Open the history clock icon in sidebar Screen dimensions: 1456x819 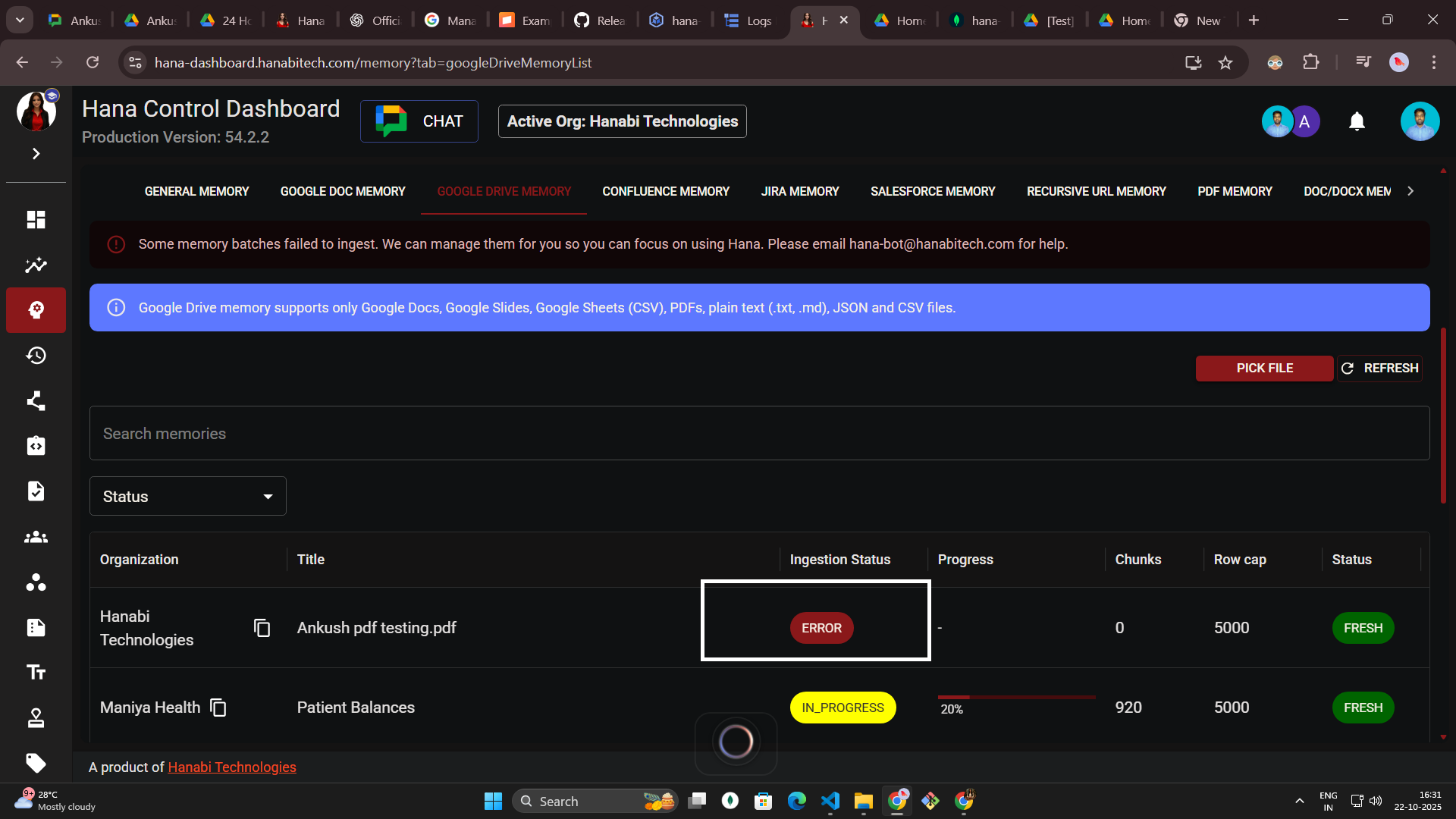coord(36,356)
